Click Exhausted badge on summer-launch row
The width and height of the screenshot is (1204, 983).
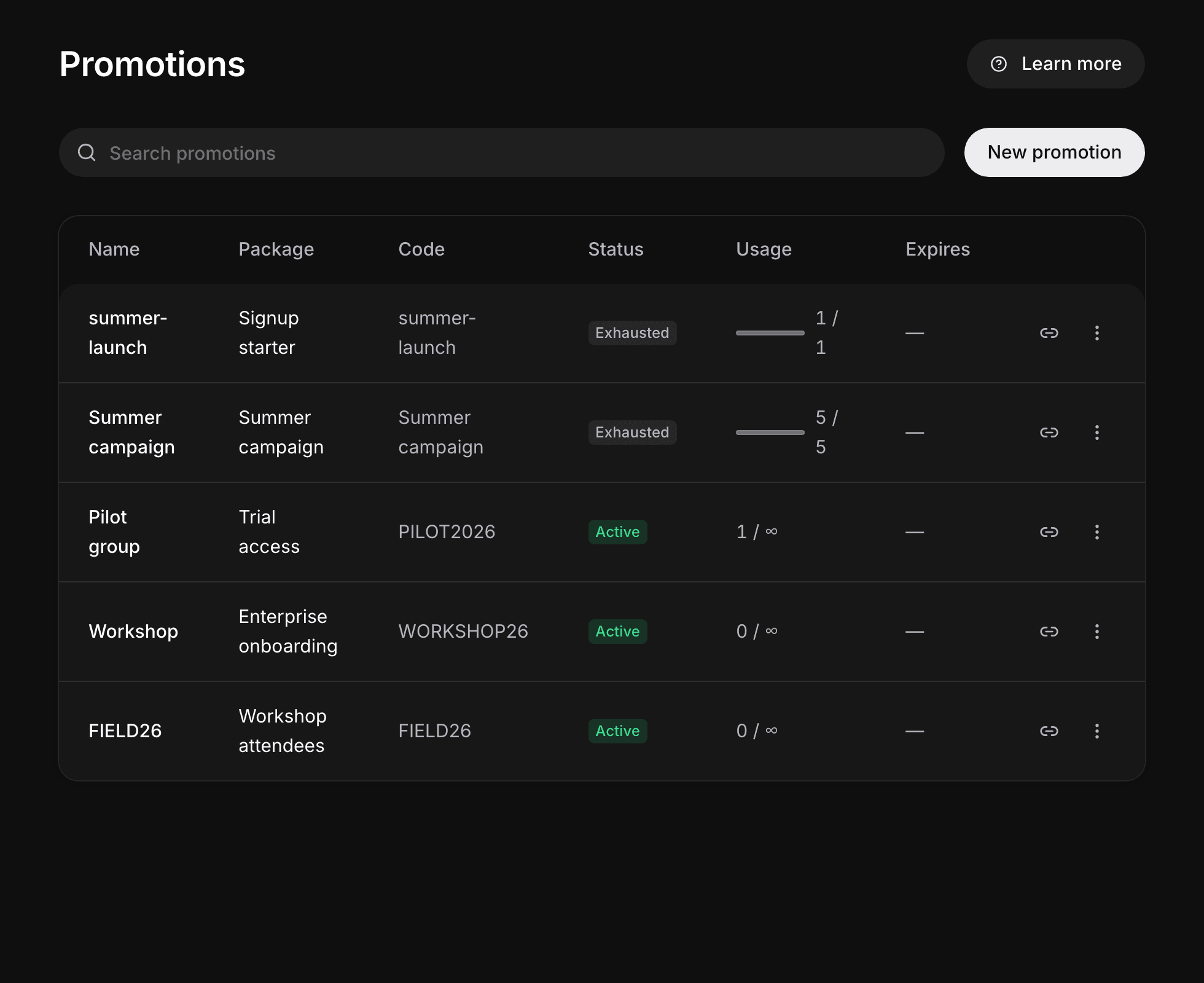point(632,333)
